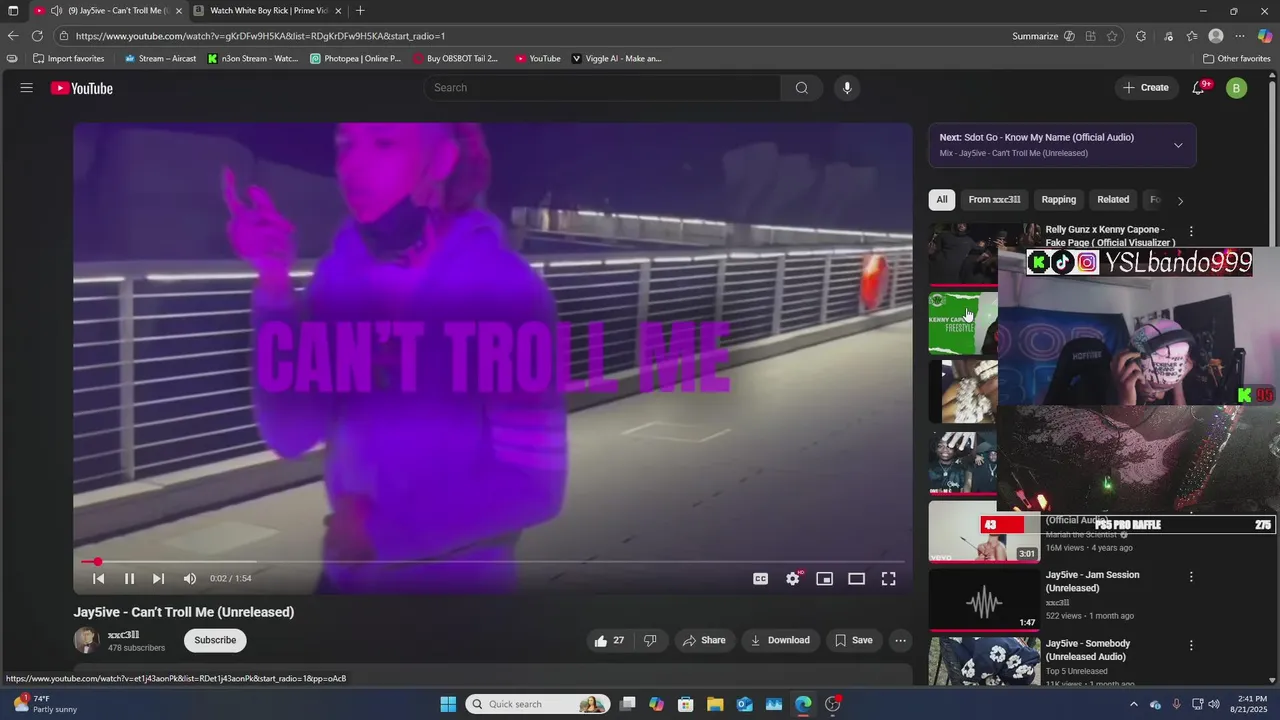Click Summarize in the address bar
The height and width of the screenshot is (720, 1280).
pos(1035,36)
